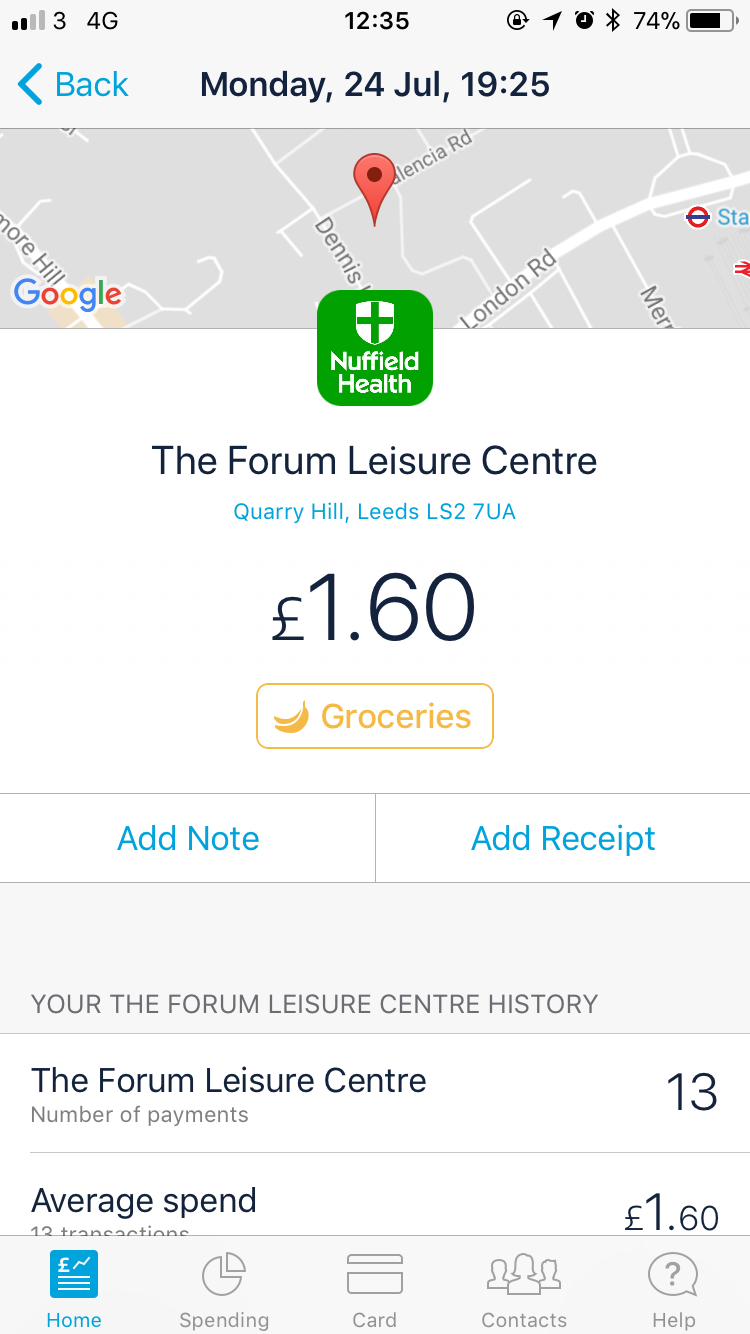Viewport: 750px width, 1334px height.
Task: Switch to the Spending tab
Action: pos(224,1290)
